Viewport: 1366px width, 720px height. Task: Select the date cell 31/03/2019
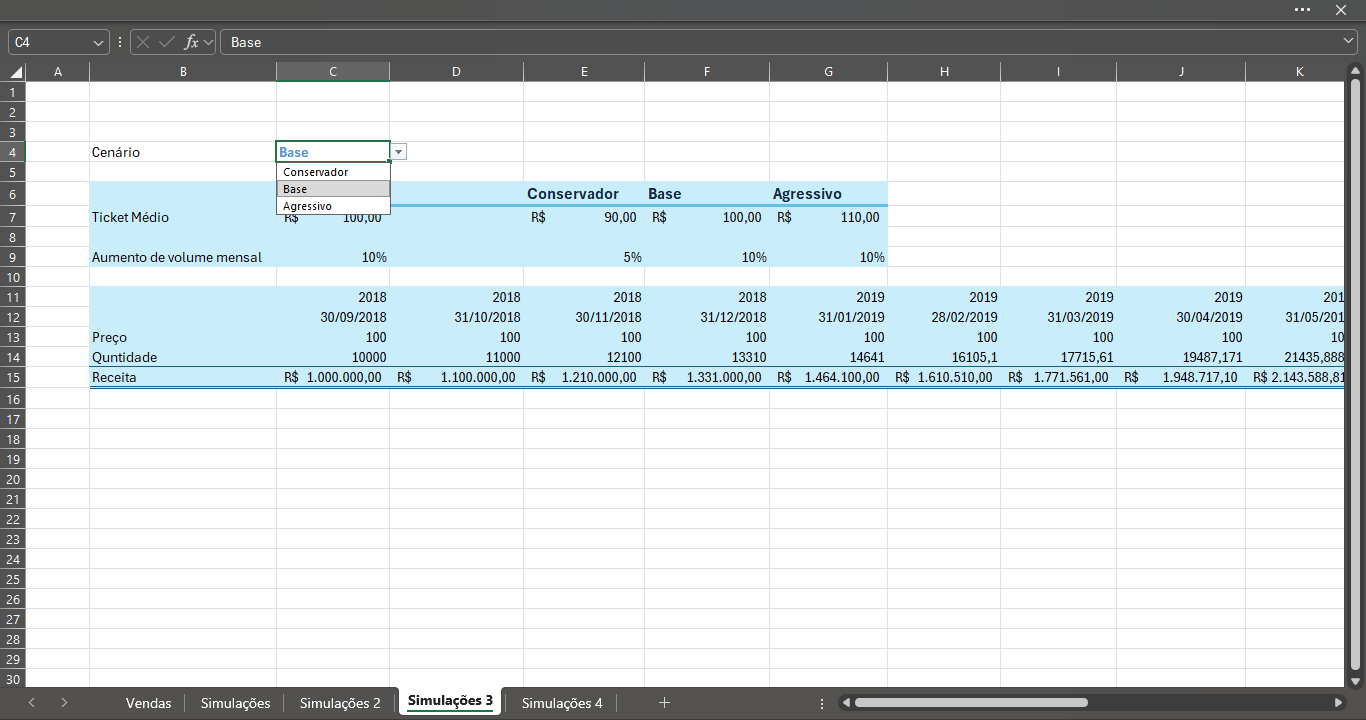coord(1058,317)
